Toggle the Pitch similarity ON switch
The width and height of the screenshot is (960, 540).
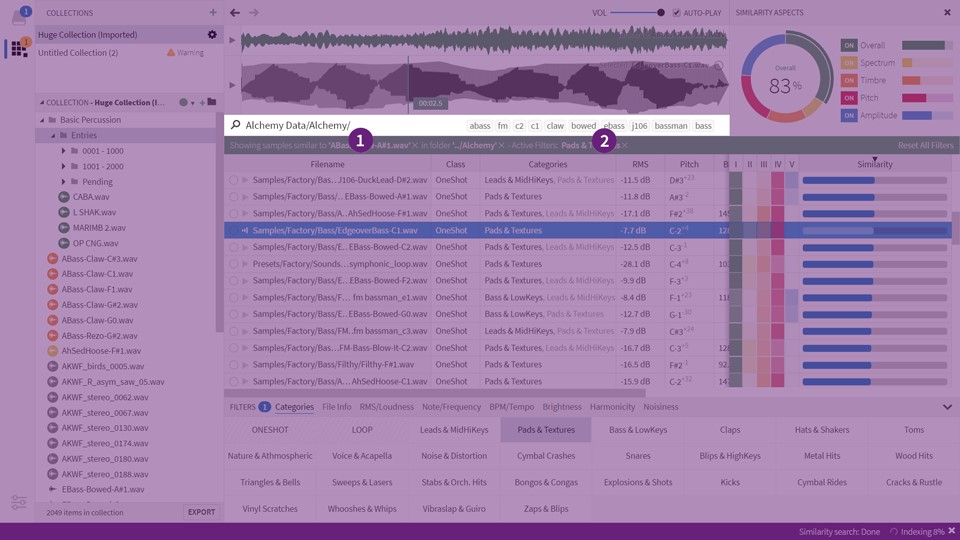849,98
